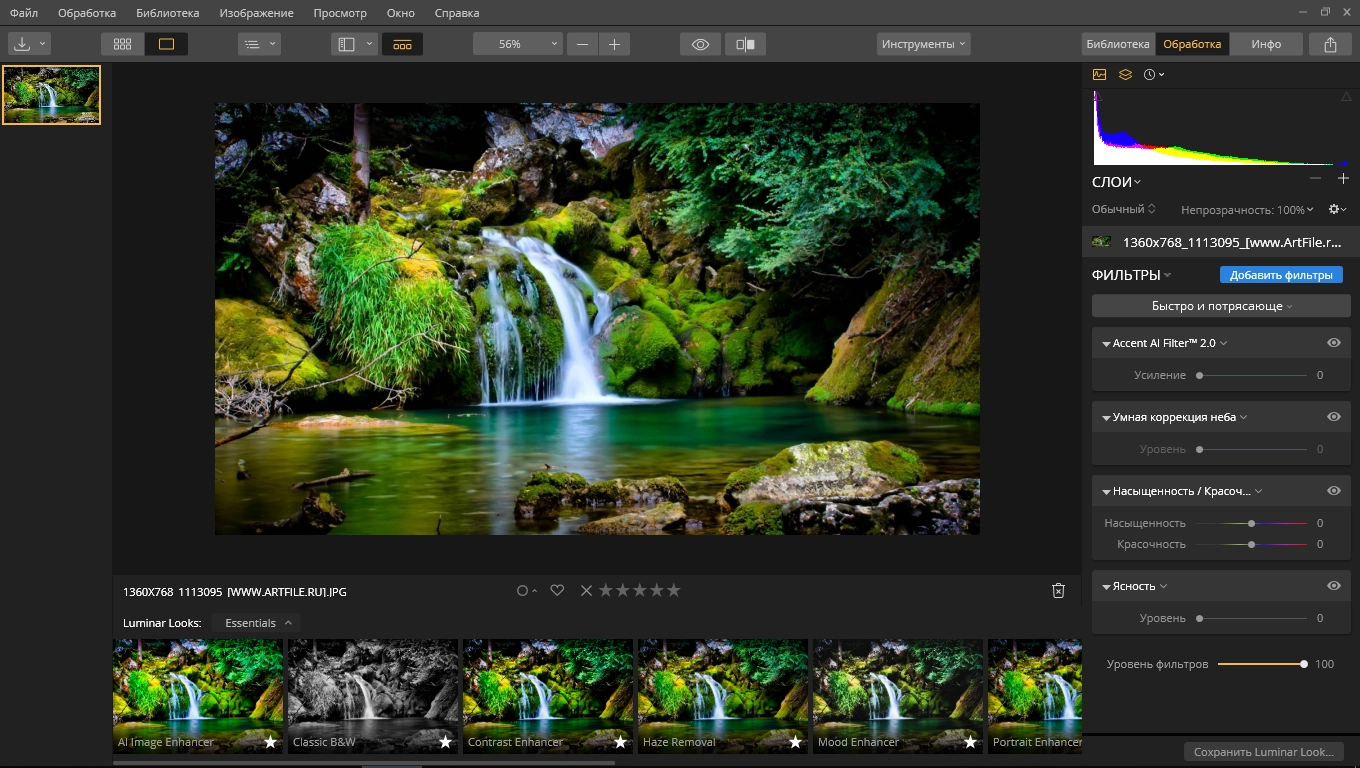Click the import/open image download icon
Screen dimensions: 1360x768
(x=22, y=44)
